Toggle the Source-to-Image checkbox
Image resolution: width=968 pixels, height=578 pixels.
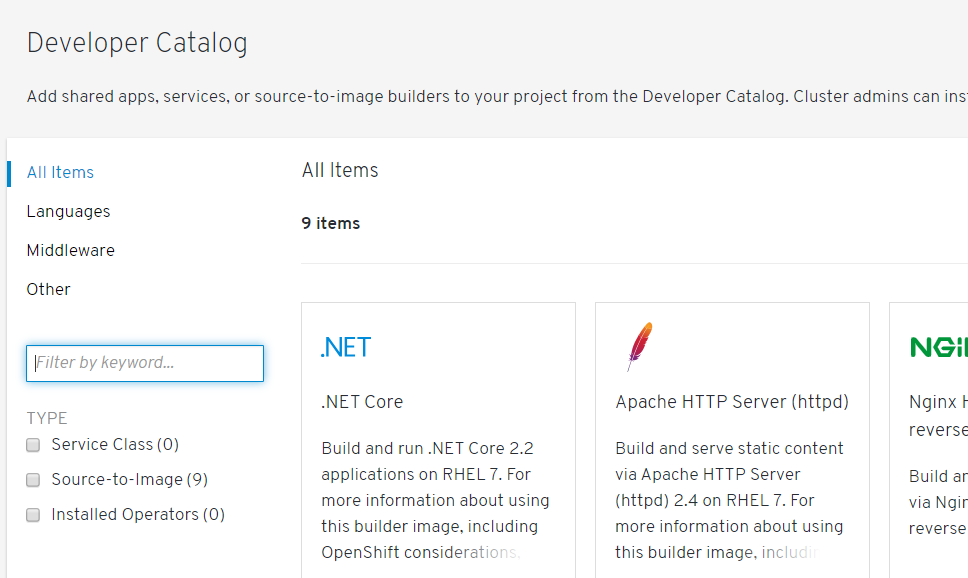[33, 480]
